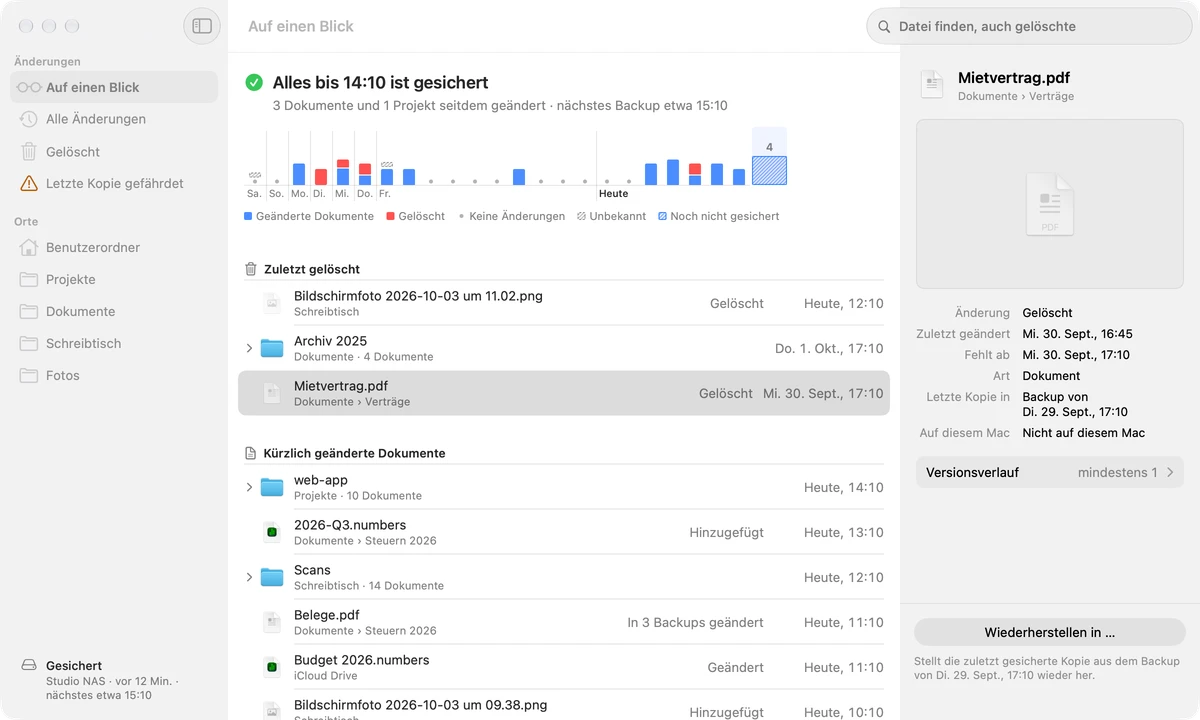Click 'Backup von Di. 29. Sept., 17:10' value
The width and height of the screenshot is (1200, 720).
[x=1075, y=404]
